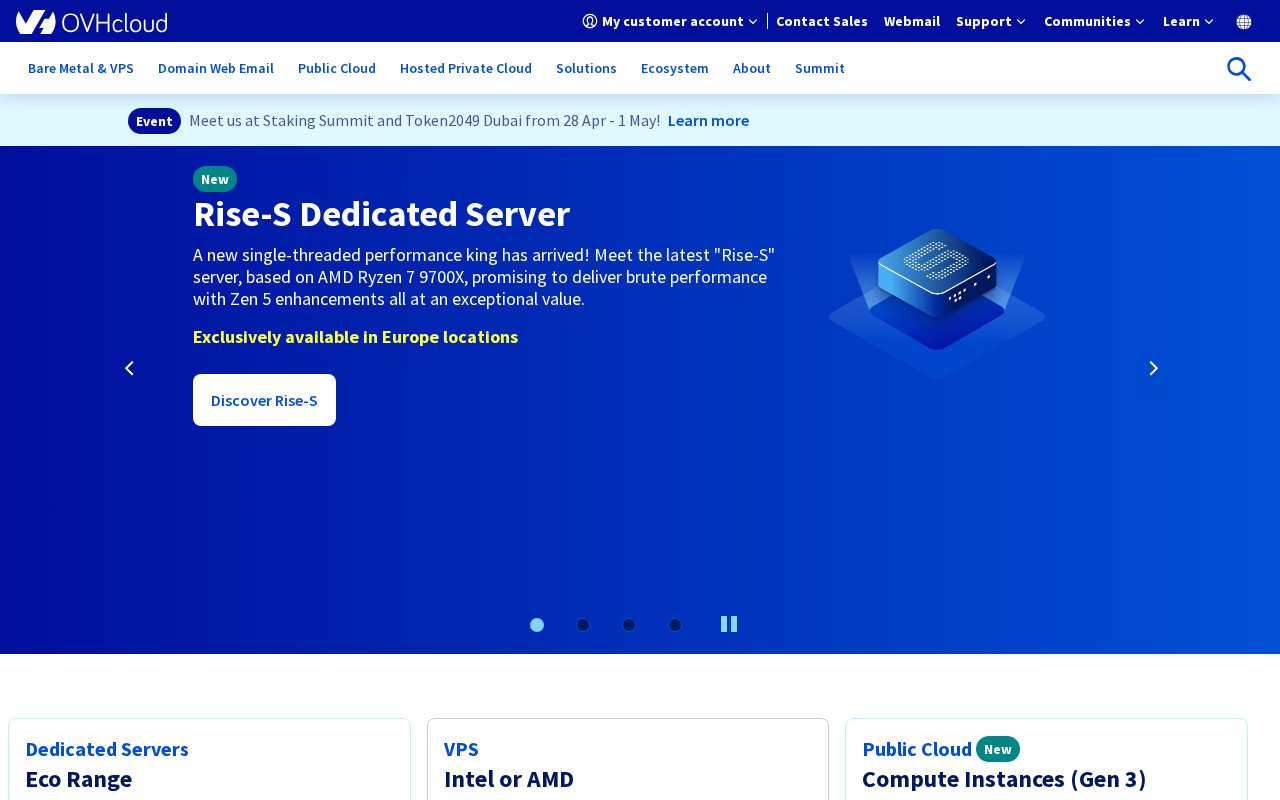Expand My customer account dropdown
The image size is (1280, 800).
point(671,21)
